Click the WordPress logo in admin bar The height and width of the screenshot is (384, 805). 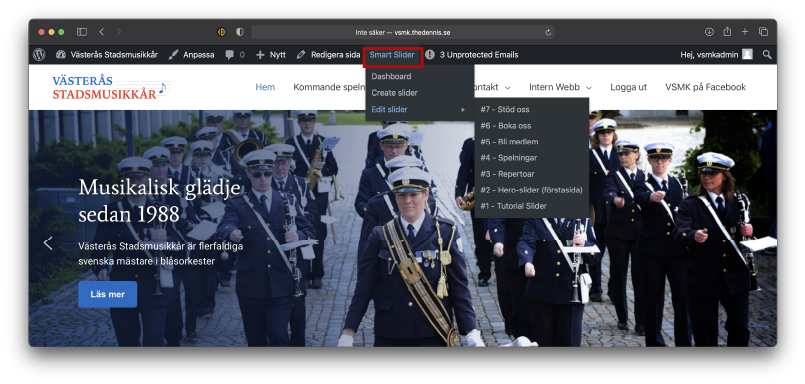coord(39,54)
